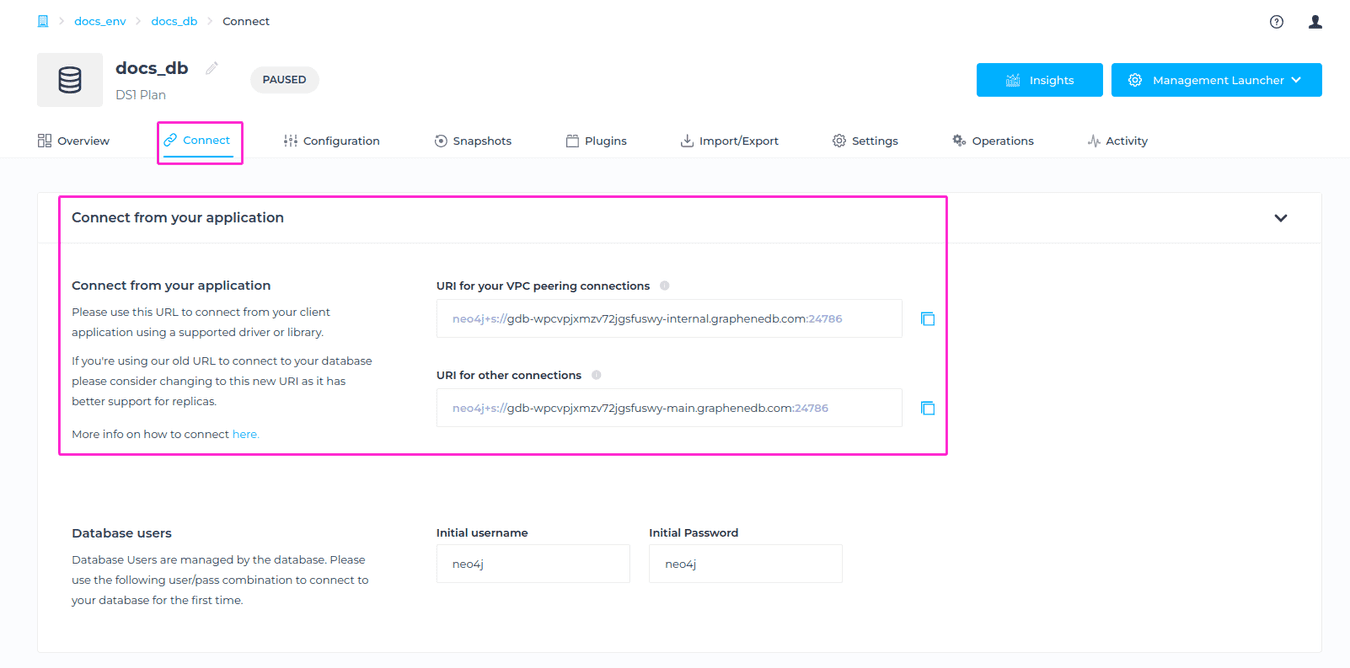Switch to the Snapshots tab
Viewport: 1350px width, 668px height.
(473, 141)
